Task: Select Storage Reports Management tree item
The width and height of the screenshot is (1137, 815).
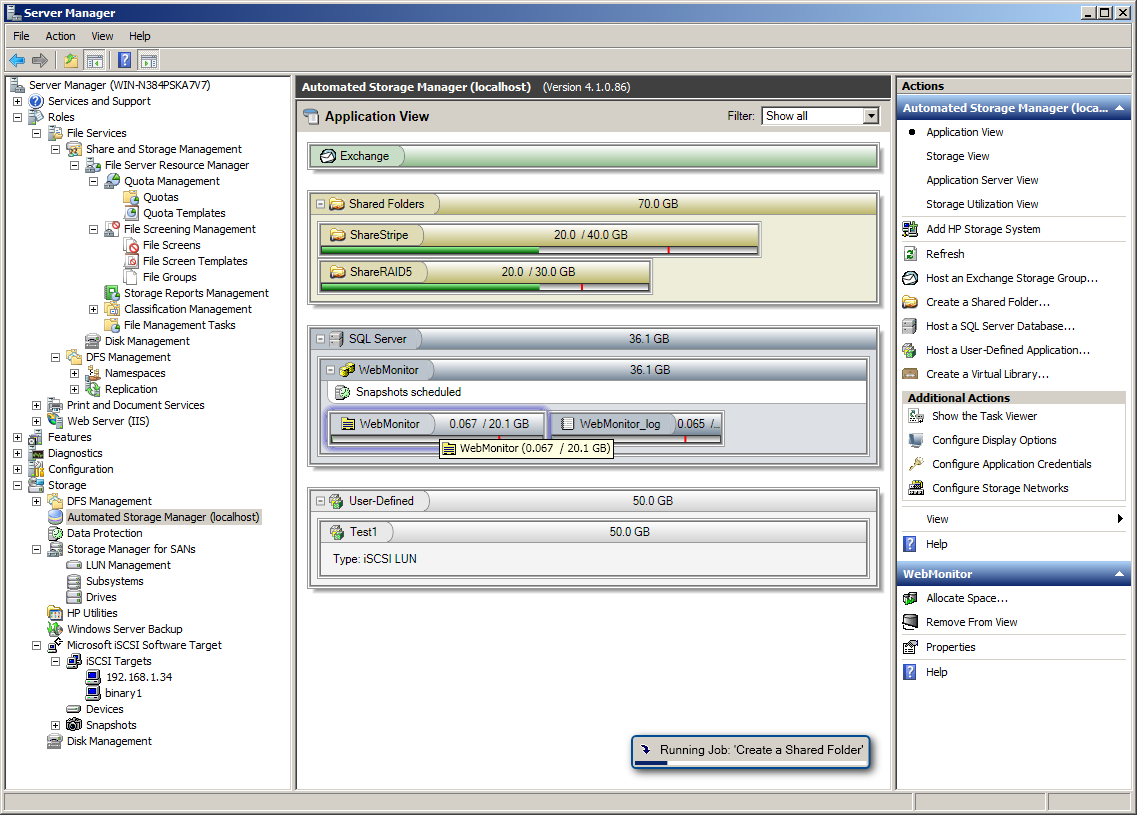Action: 196,293
